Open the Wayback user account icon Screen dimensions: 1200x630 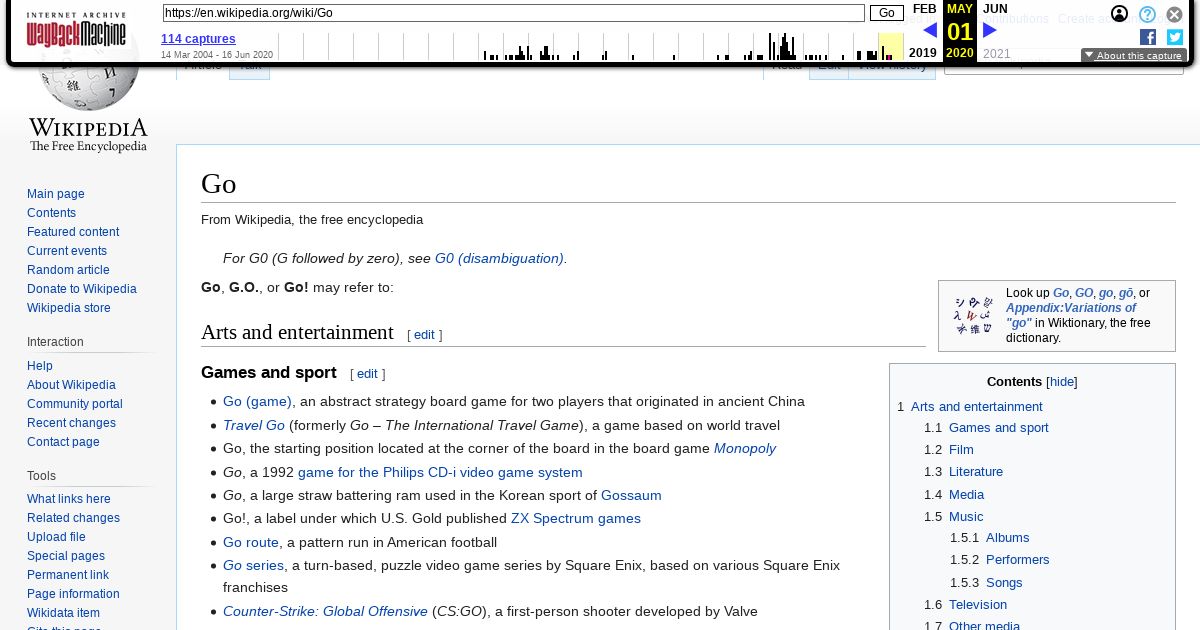tap(1120, 14)
